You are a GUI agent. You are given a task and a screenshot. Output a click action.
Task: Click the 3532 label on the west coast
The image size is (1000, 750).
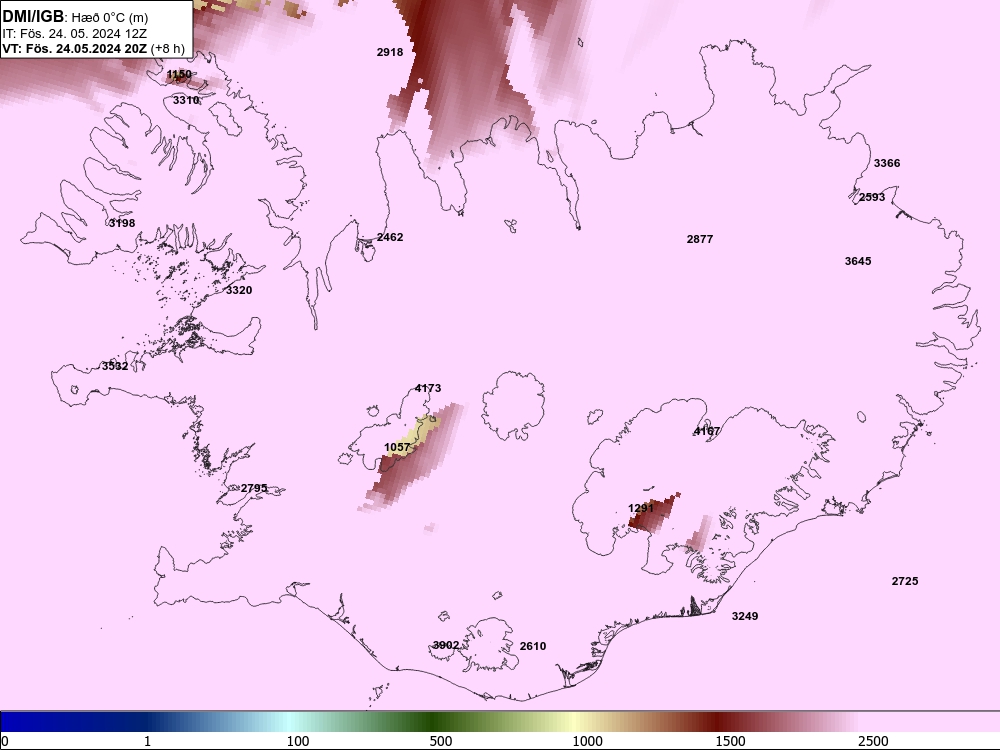115,366
